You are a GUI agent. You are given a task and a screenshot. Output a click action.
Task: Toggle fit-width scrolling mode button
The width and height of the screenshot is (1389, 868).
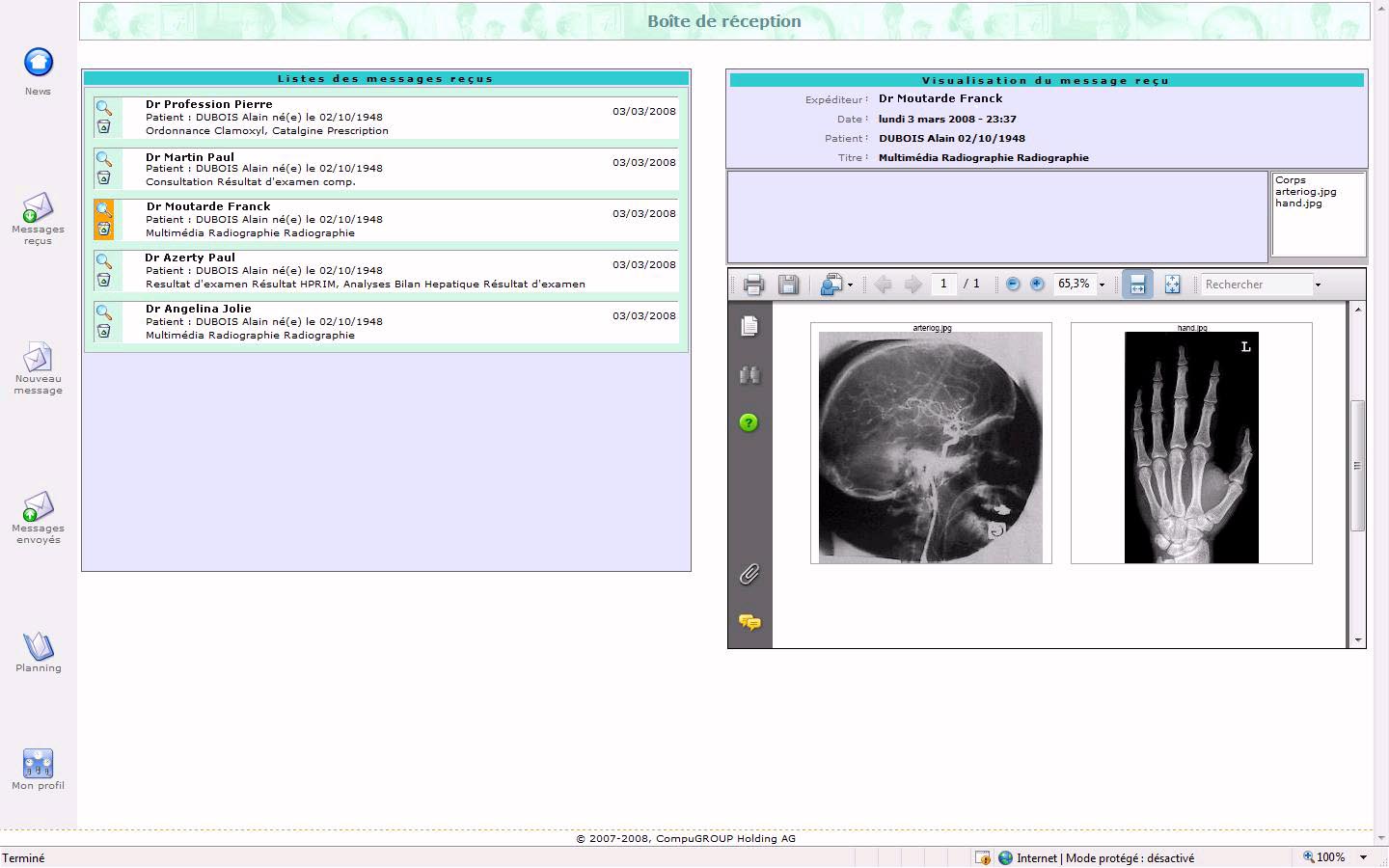[1137, 285]
